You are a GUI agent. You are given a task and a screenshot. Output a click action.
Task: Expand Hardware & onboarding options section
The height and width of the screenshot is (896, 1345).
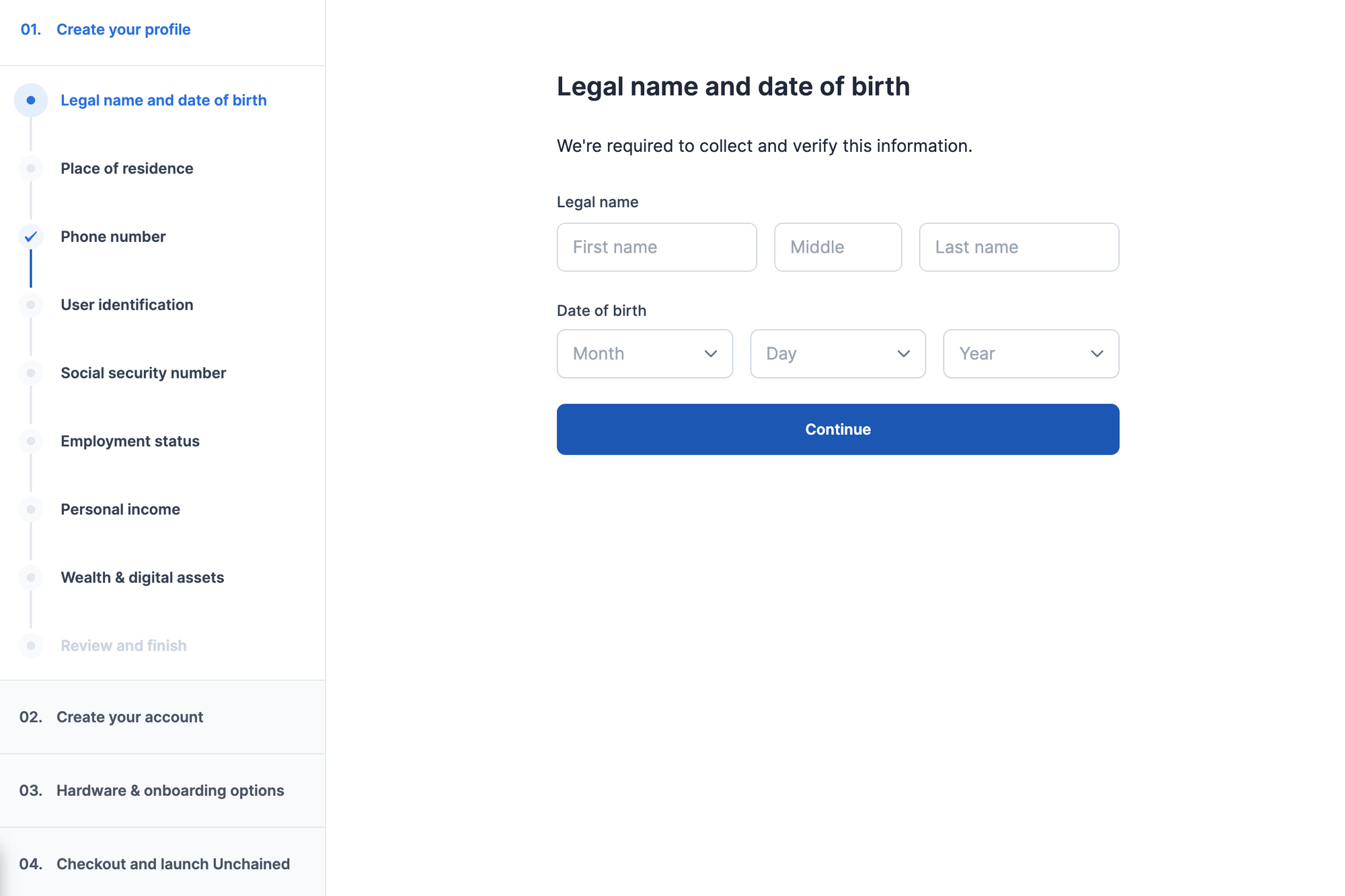[x=169, y=790]
